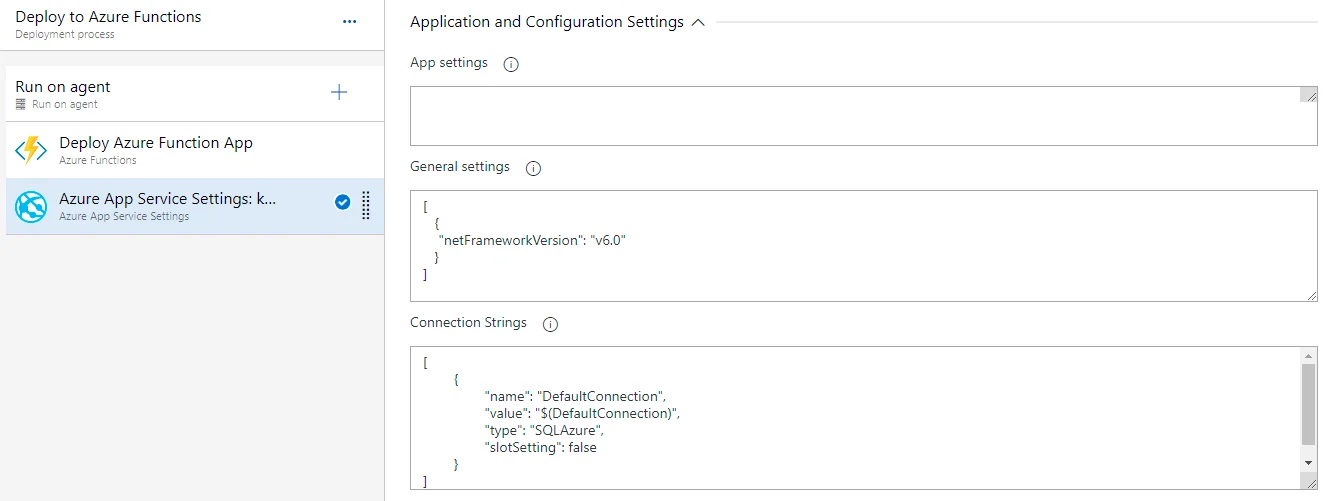This screenshot has width=1329, height=501.
Task: Toggle the blue checkmark on App Service Settings task
Action: pyautogui.click(x=342, y=202)
